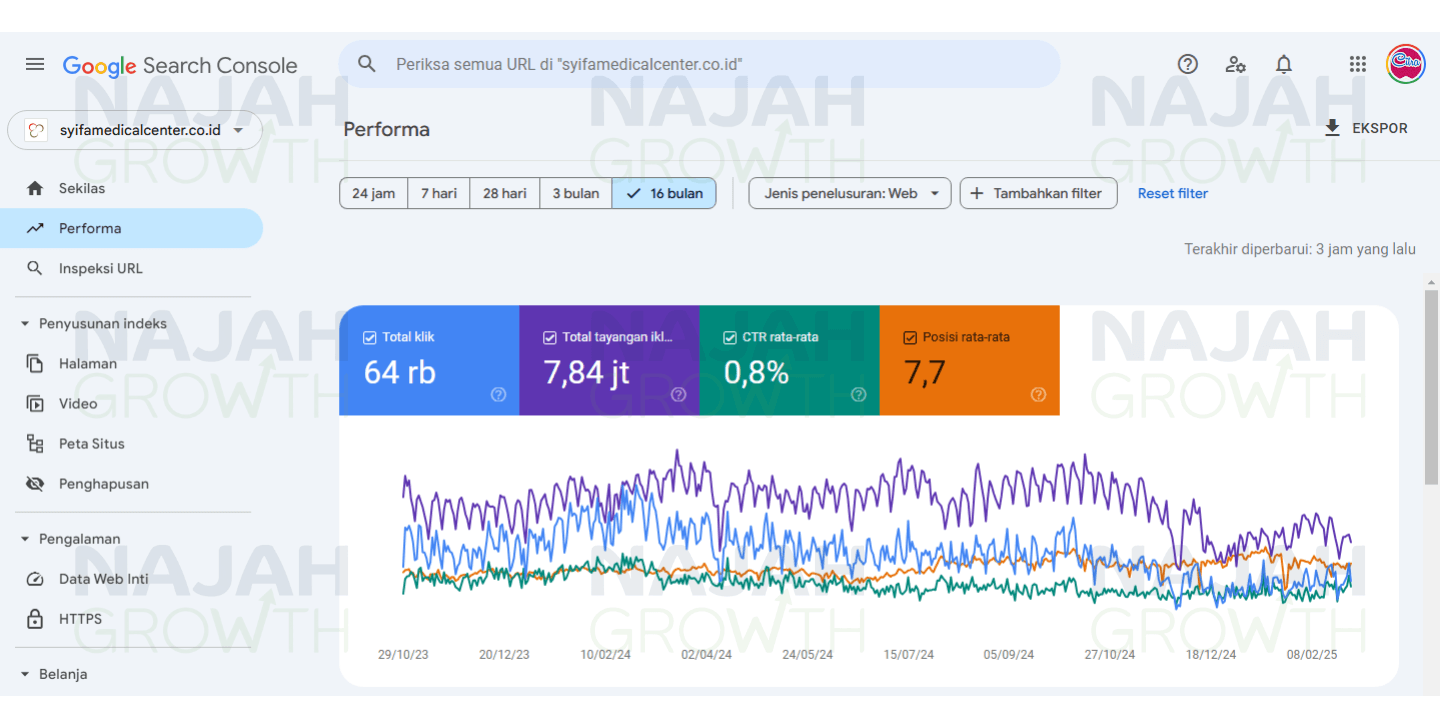1440x728 pixels.
Task: Click the Reset filter link
Action: click(1173, 193)
